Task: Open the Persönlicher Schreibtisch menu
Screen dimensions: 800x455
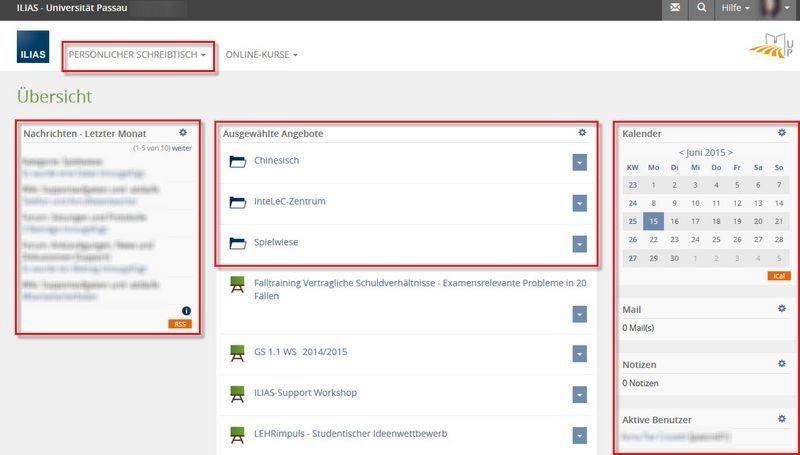Action: point(138,54)
